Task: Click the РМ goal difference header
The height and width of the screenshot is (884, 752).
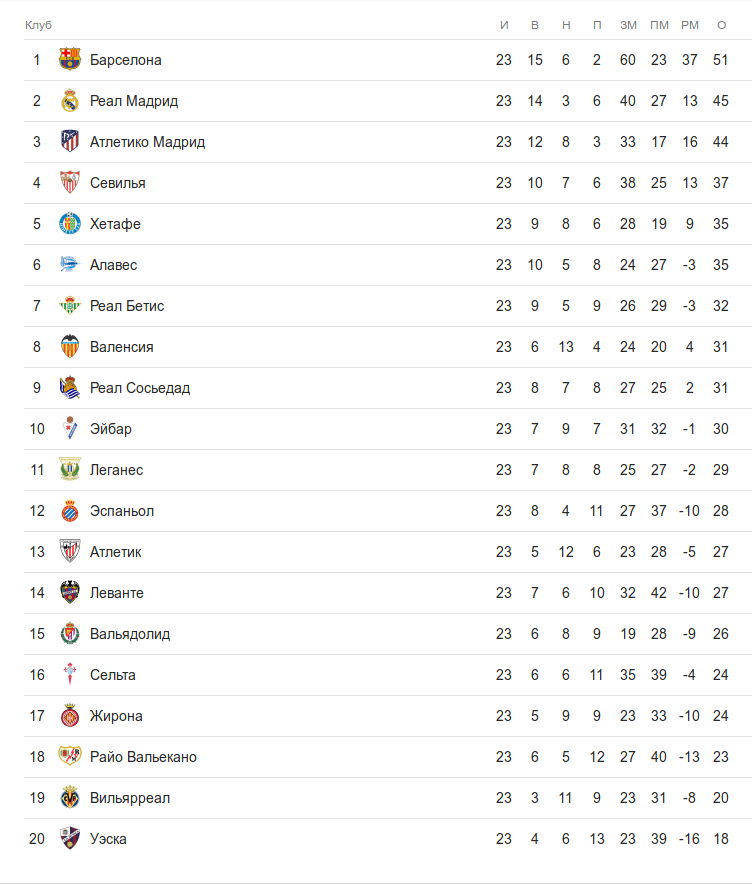Action: coord(690,25)
